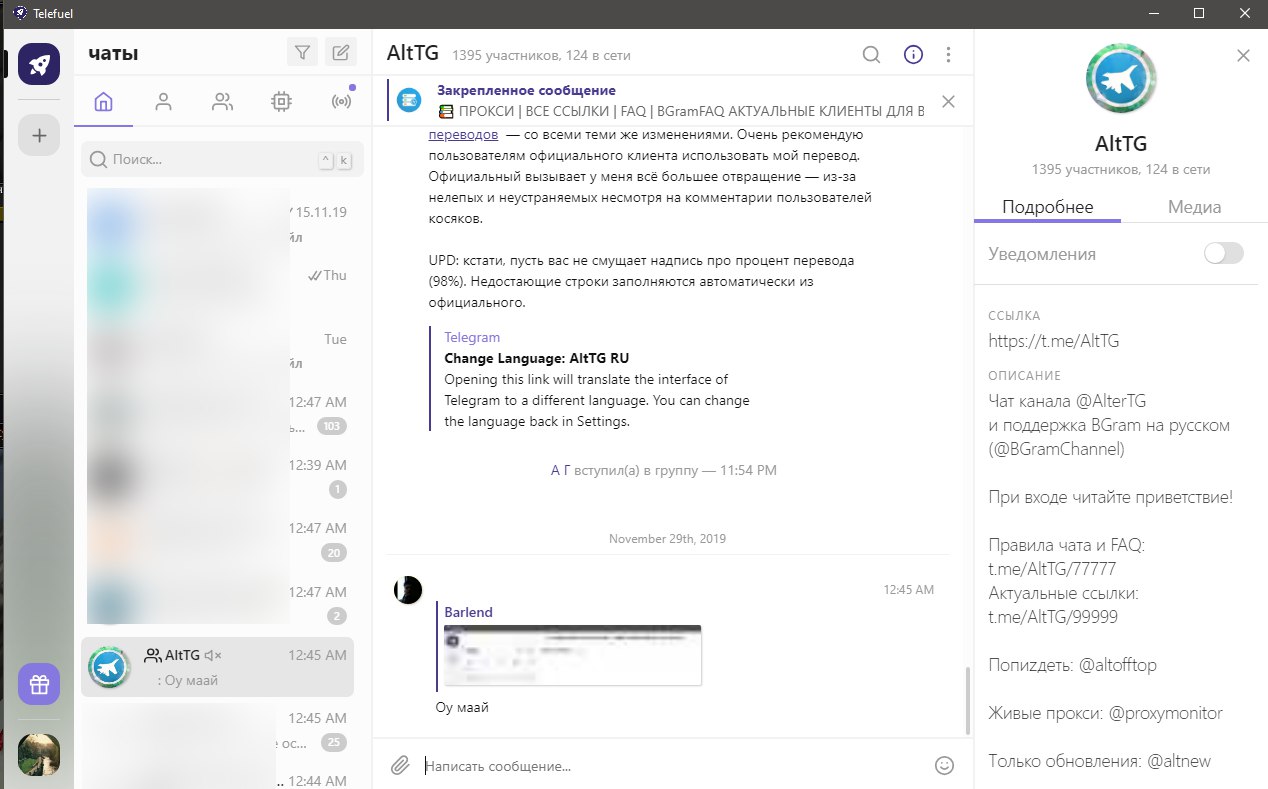Click the @altnew mention in description
This screenshot has width=1268, height=789.
tap(1178, 760)
